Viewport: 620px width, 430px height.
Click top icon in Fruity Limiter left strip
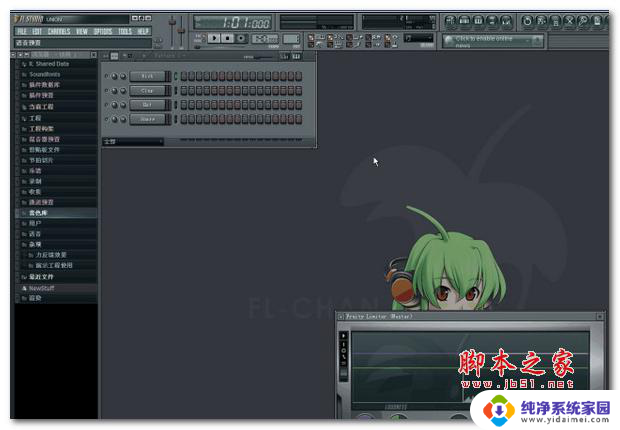coord(344,336)
